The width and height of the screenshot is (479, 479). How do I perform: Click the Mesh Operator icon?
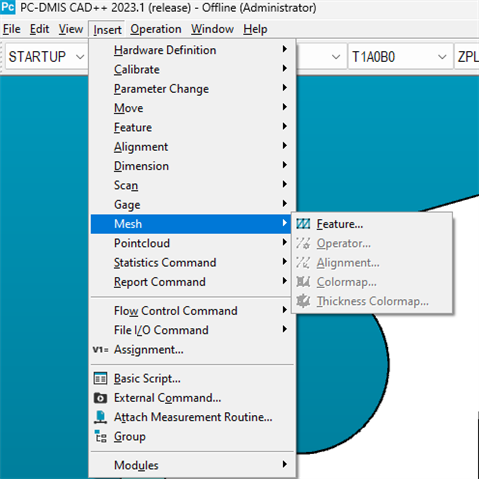(x=303, y=243)
